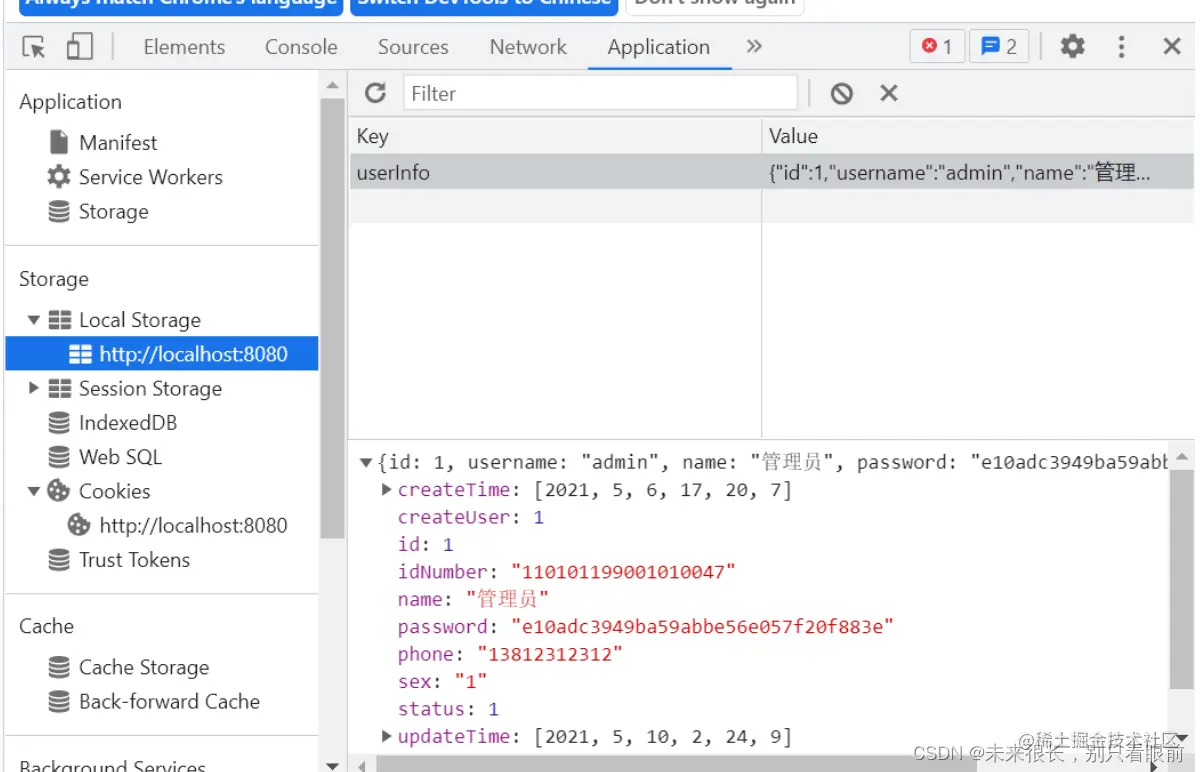The width and height of the screenshot is (1200, 772).
Task: Click the status property row
Action: tap(448, 709)
